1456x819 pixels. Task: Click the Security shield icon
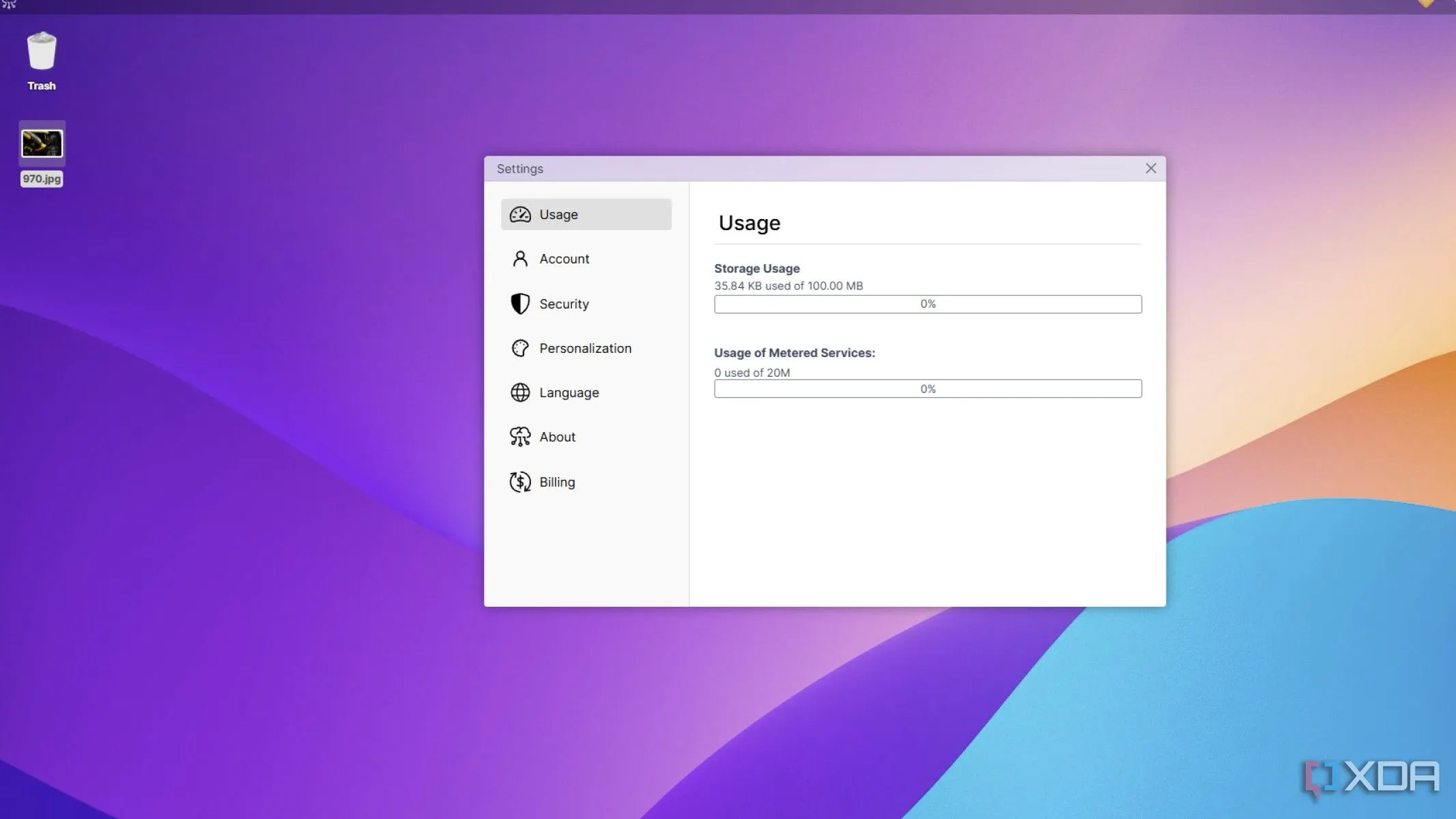pyautogui.click(x=520, y=304)
